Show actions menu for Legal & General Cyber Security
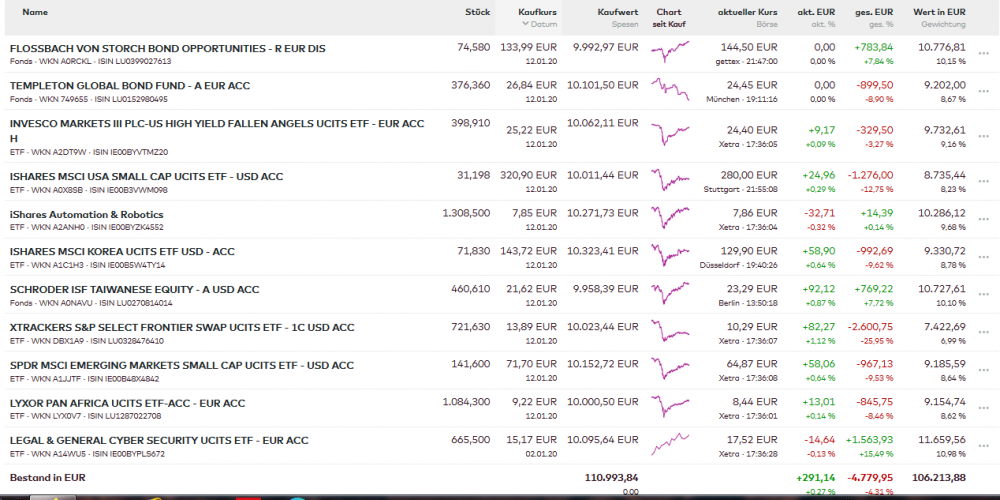The height and width of the screenshot is (500, 1000). coord(983,446)
